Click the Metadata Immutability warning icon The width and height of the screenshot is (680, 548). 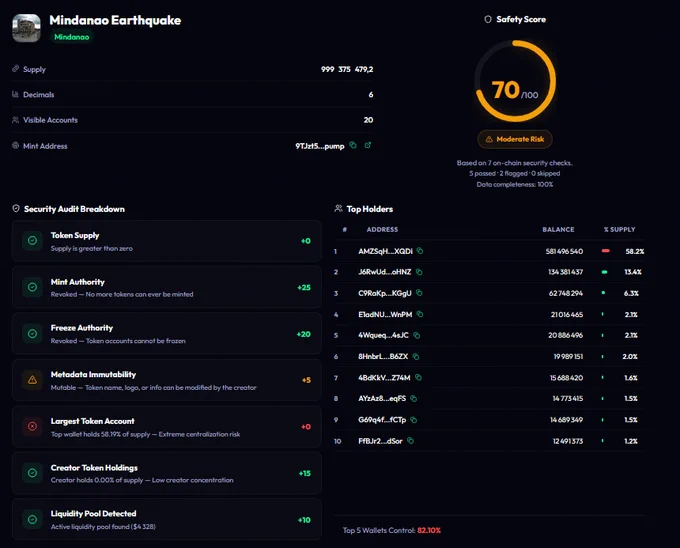32,380
